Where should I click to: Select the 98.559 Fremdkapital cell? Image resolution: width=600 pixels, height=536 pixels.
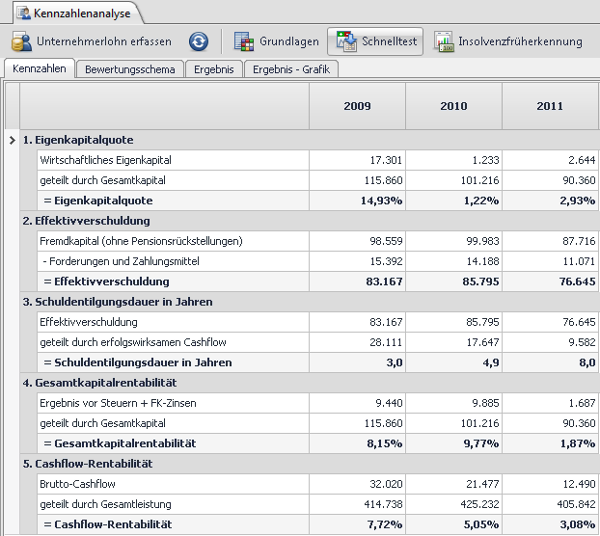tap(357, 241)
